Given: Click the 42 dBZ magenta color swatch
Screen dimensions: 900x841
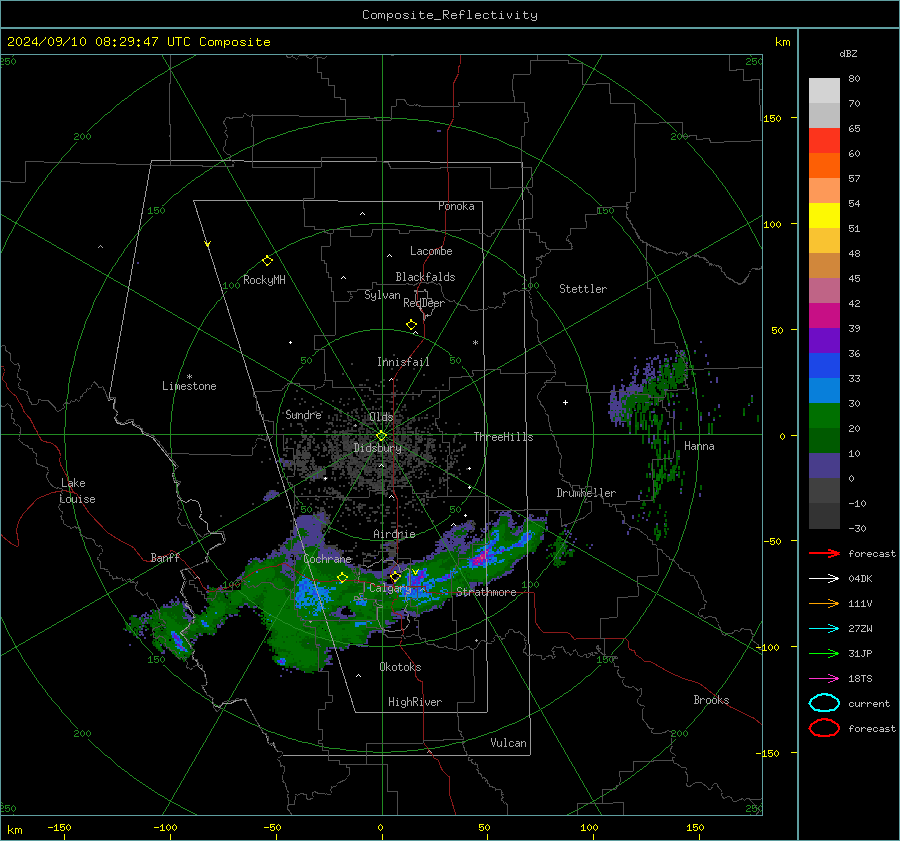Looking at the screenshot, I should tap(824, 315).
